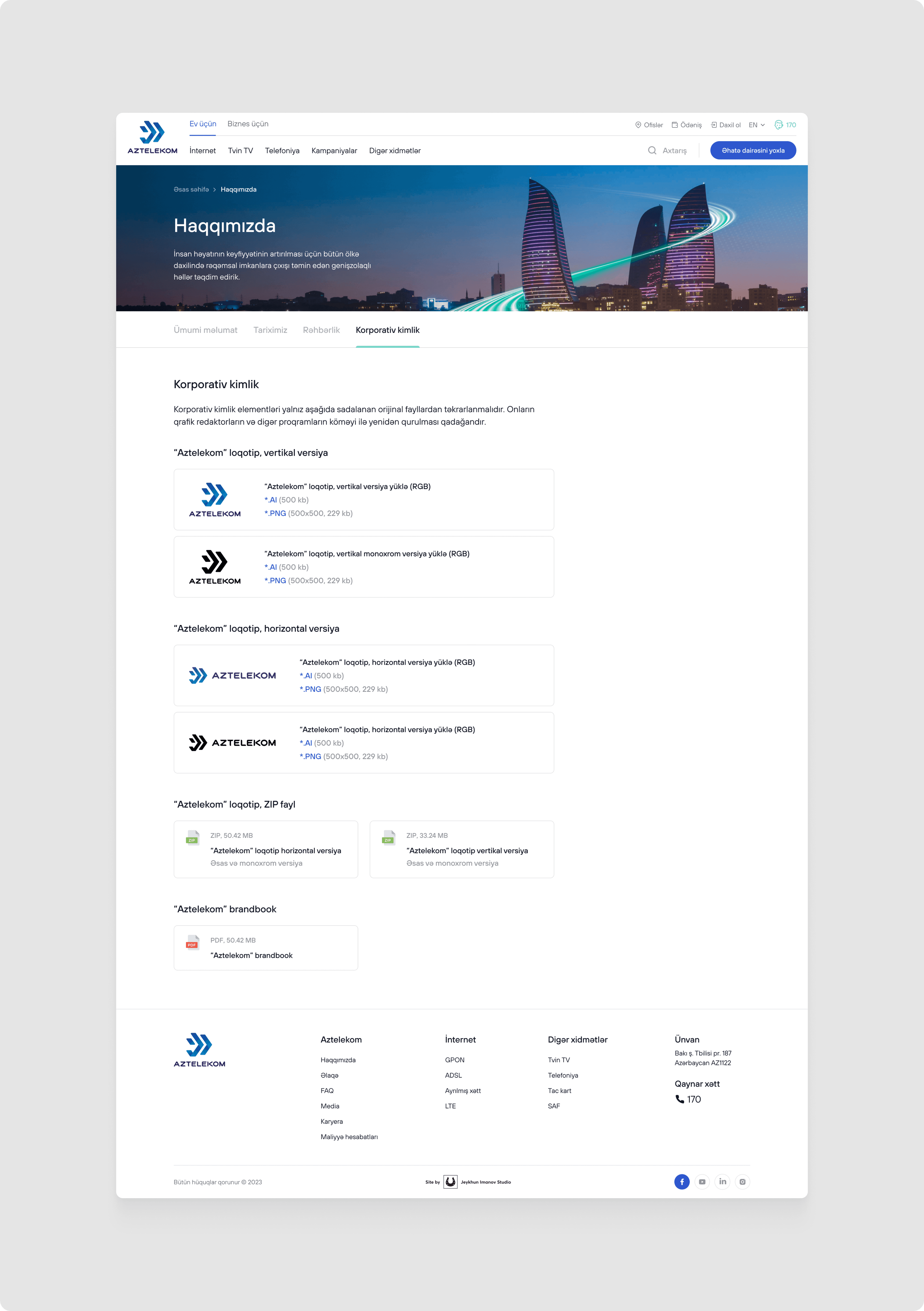Open the LinkedIn social icon in footer
The width and height of the screenshot is (924, 1311).
coord(722,1182)
